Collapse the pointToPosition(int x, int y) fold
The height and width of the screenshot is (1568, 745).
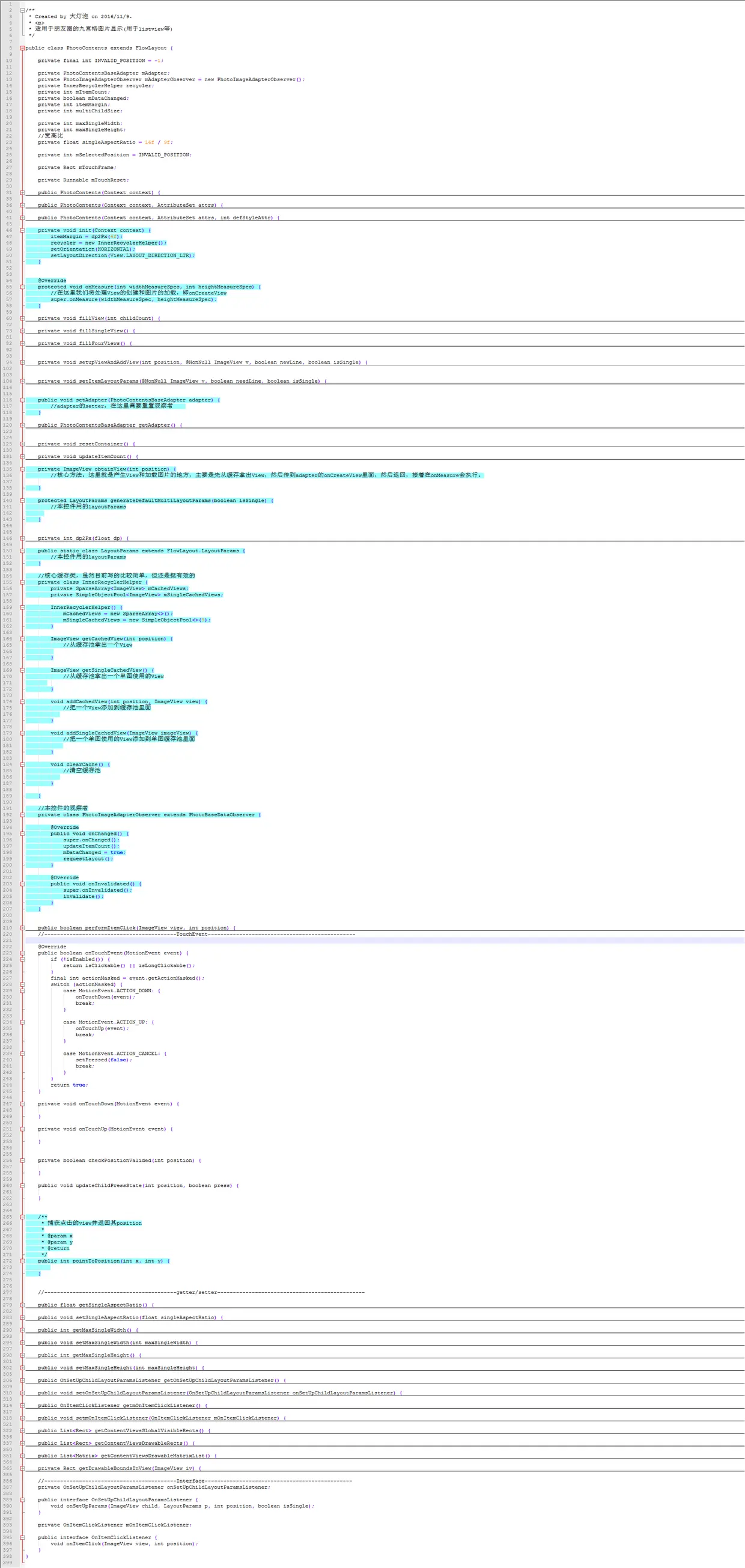pyautogui.click(x=22, y=1261)
